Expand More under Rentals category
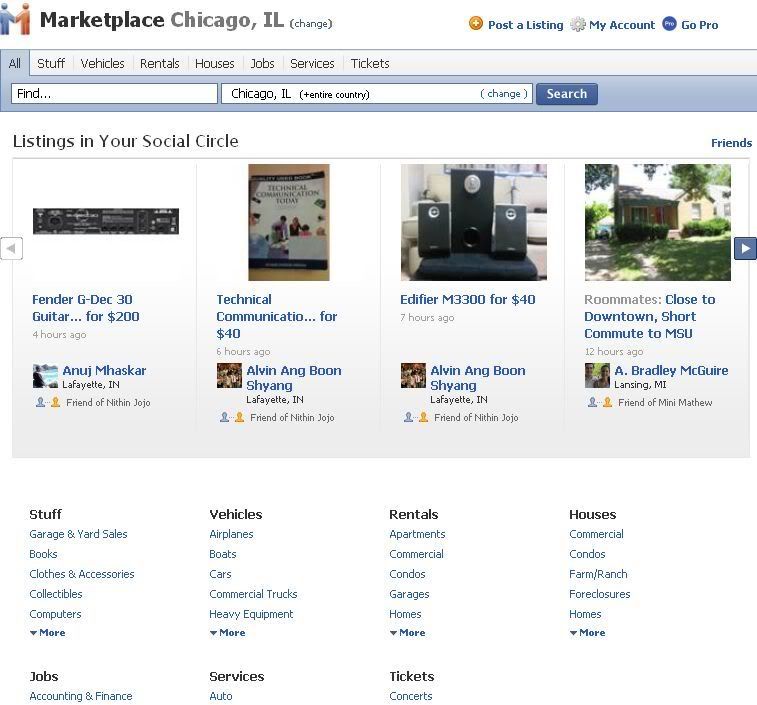Image resolution: width=757 pixels, height=705 pixels. point(407,633)
